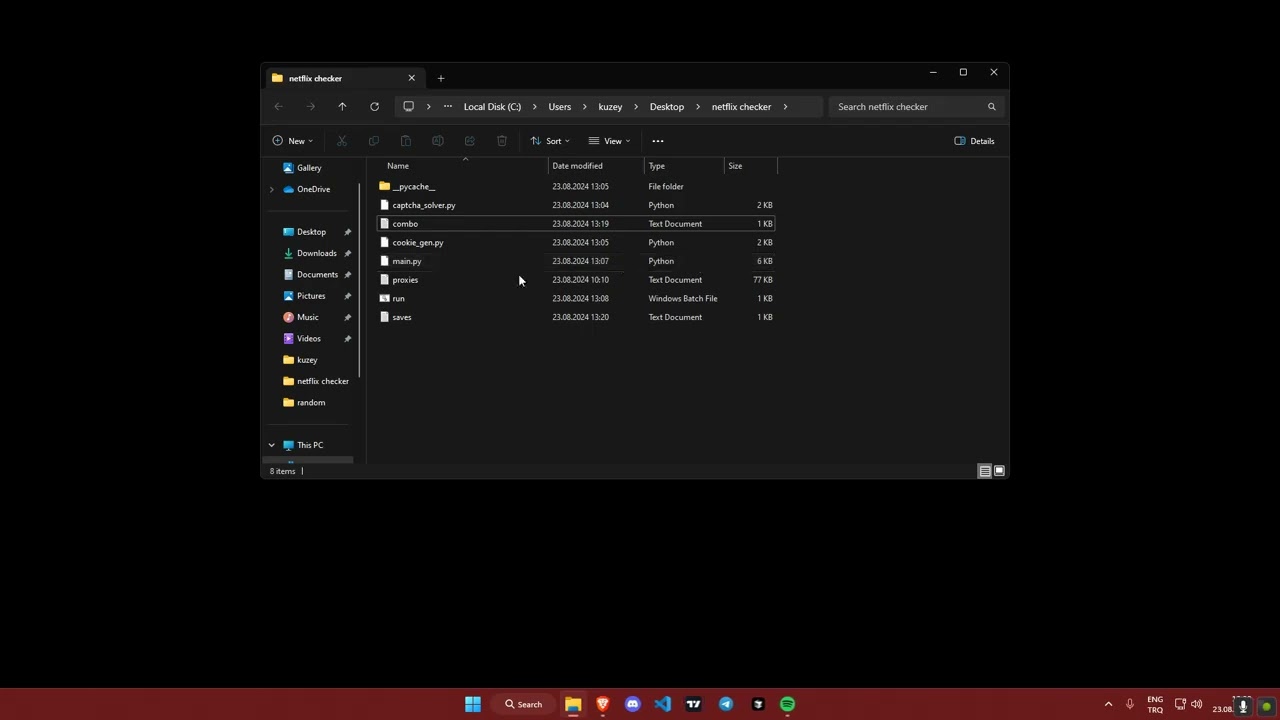Switch to large thumbnails view layout
Screen dimensions: 1280x720
999,471
